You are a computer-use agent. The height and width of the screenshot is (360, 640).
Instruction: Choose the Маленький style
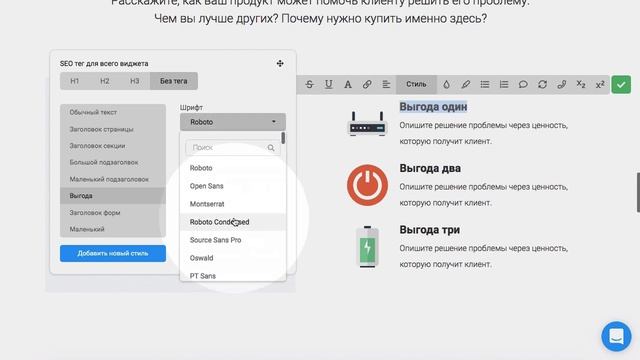click(x=113, y=229)
